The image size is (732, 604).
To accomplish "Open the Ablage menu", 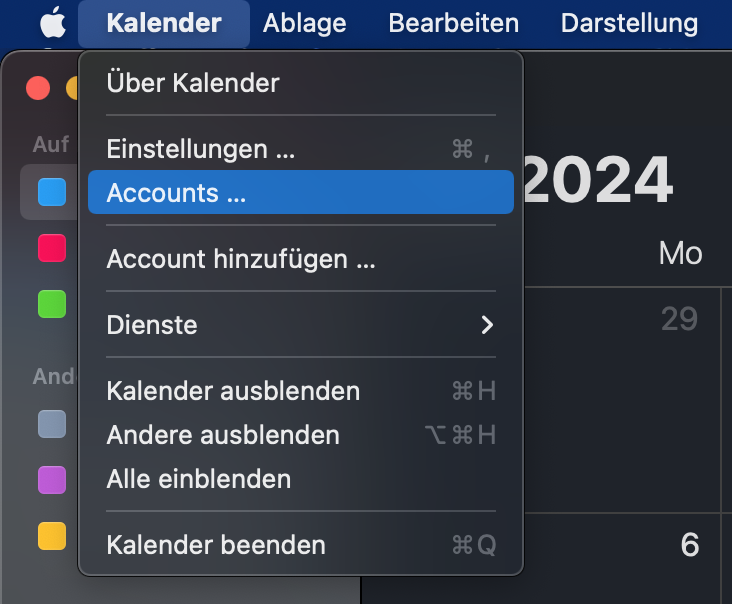I will point(304,23).
